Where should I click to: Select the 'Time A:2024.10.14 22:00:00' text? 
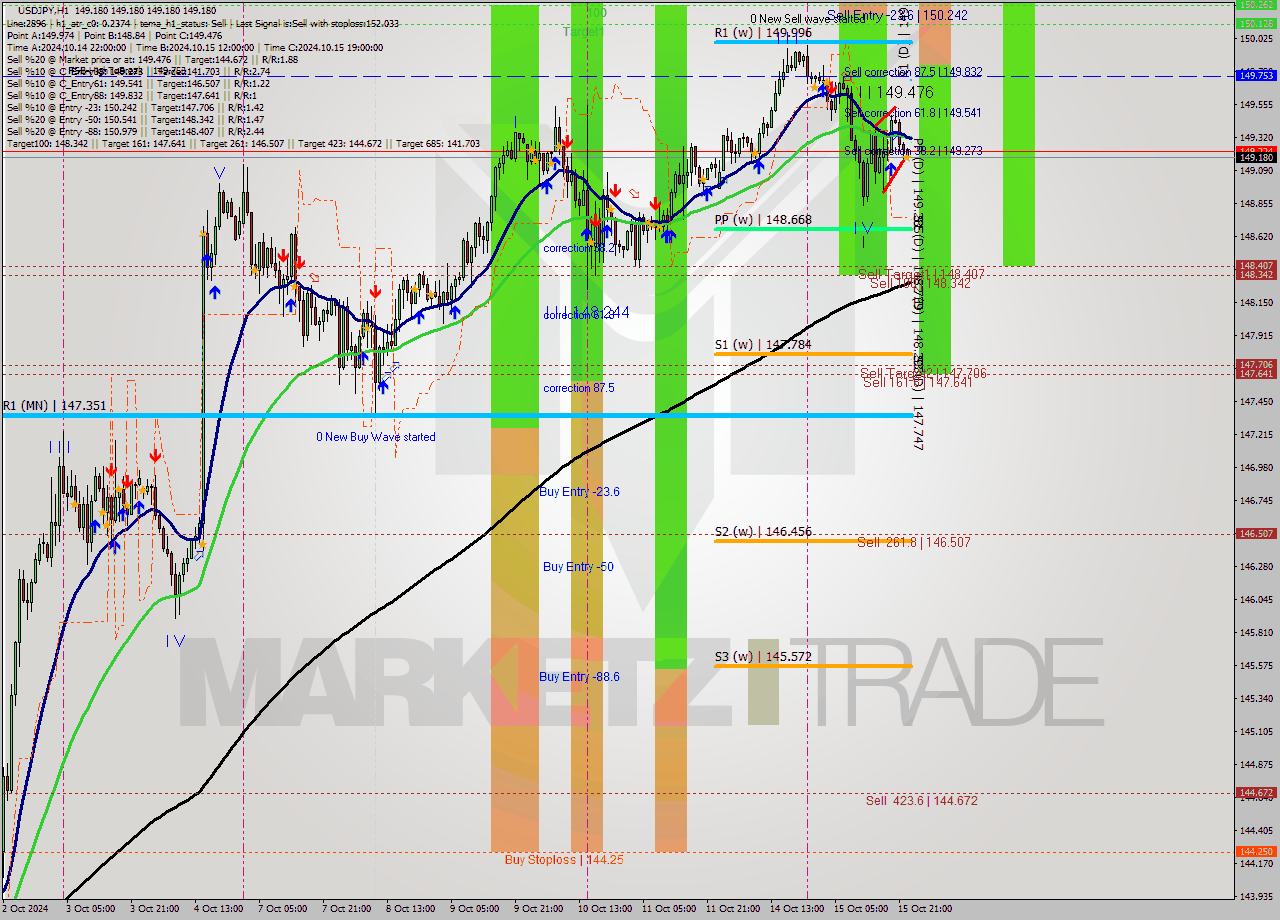click(x=66, y=47)
